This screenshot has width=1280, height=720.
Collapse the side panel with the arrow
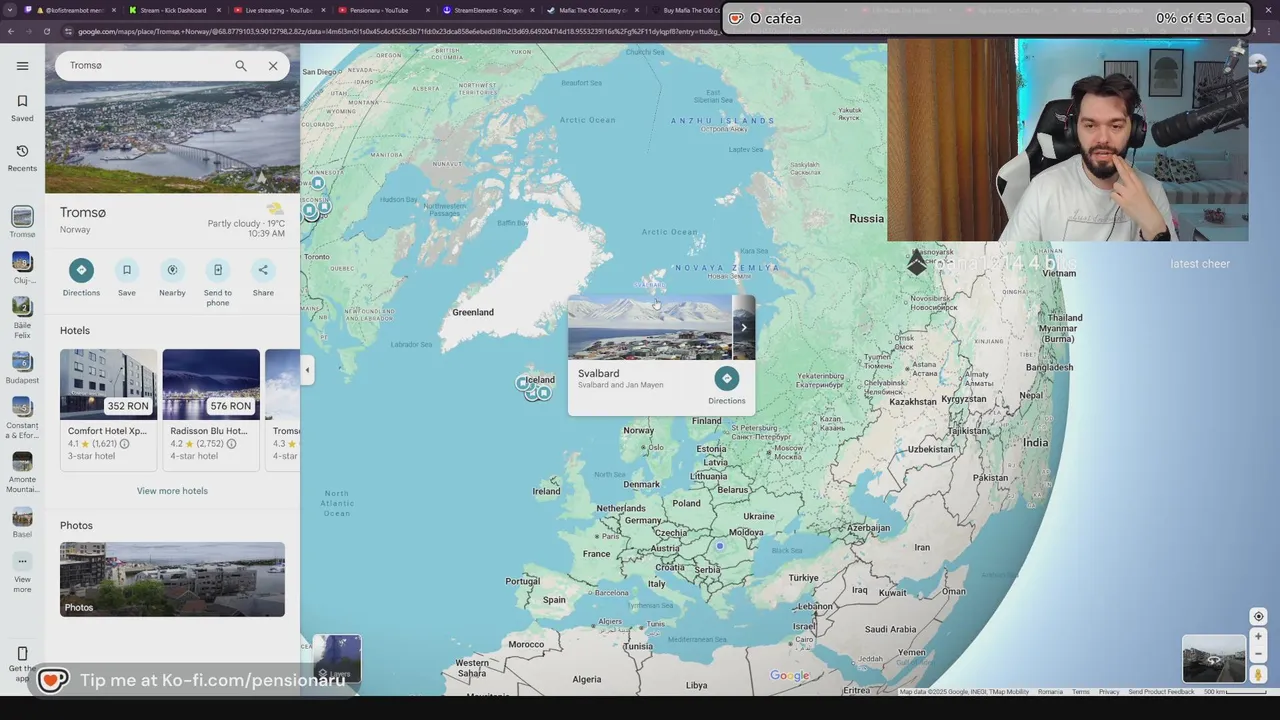tap(308, 370)
